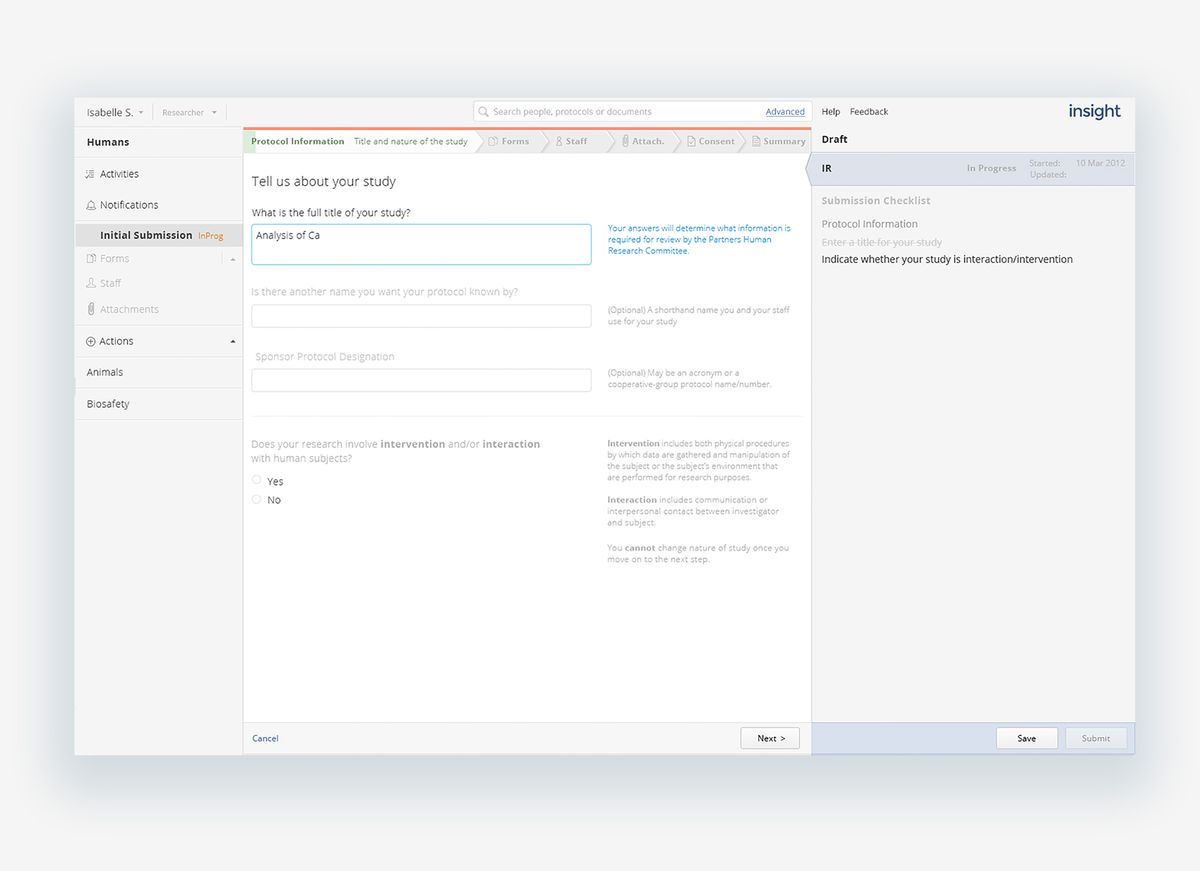Select Yes for intervention or interaction
Screen dimensions: 1200x871
257,480
